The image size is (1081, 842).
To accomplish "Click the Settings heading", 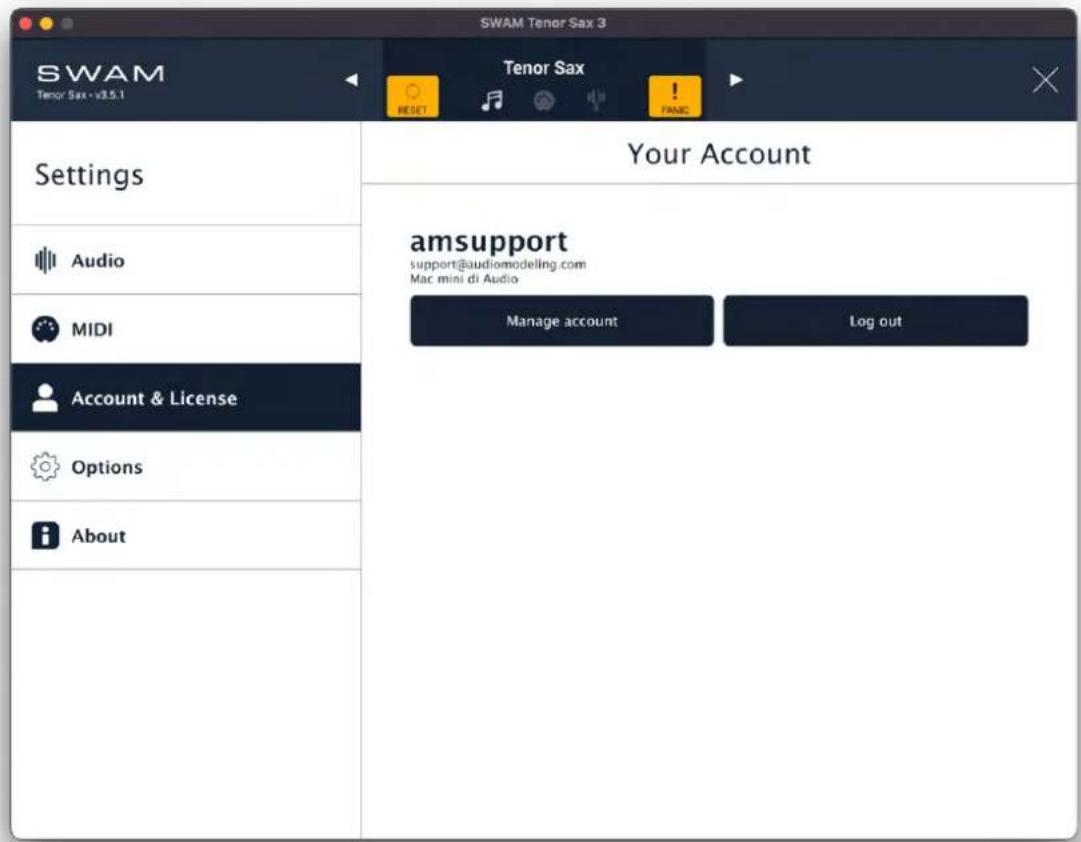I will point(90,174).
